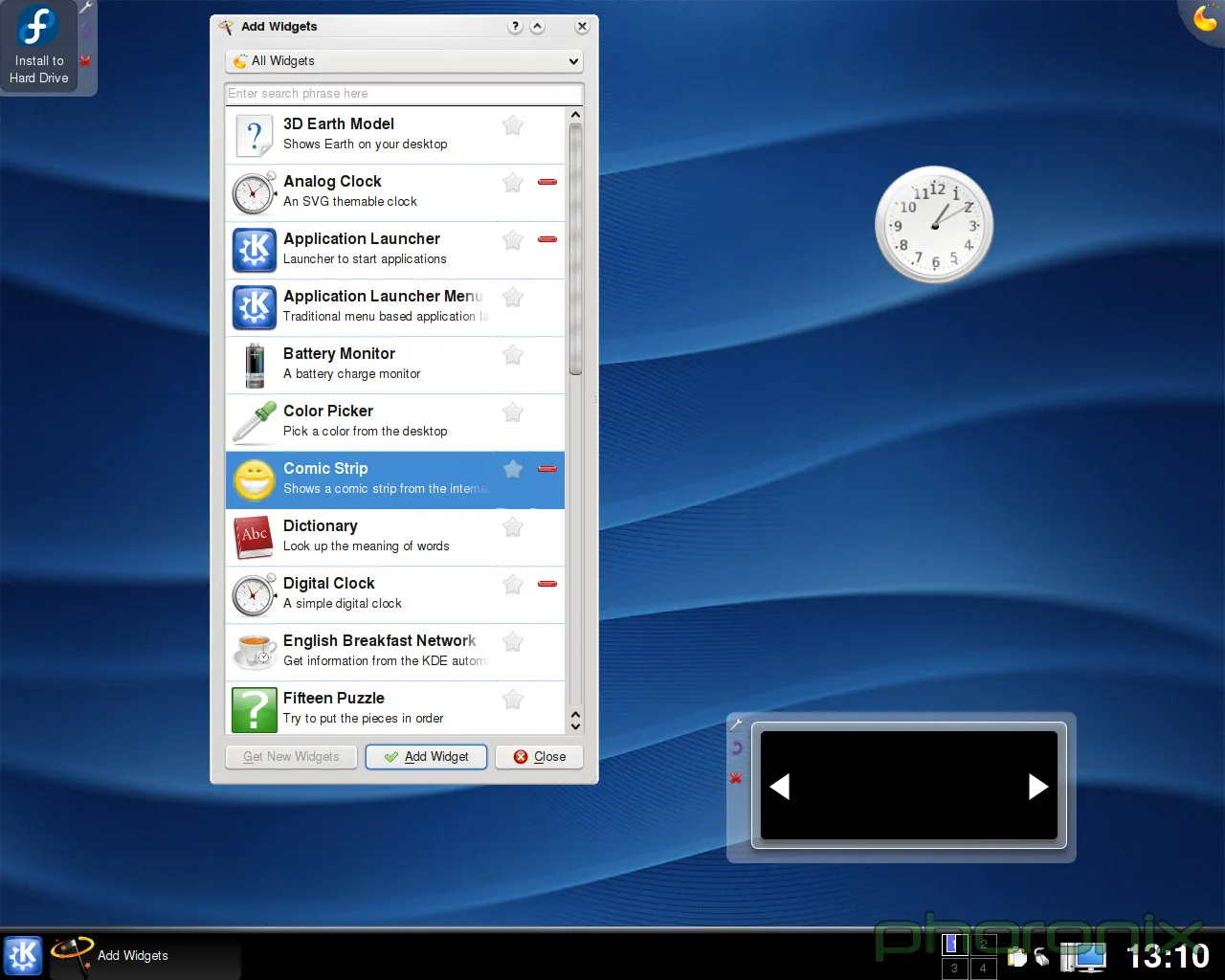Remove the Install to Hard Drive icon
1225x980 pixels.
coord(85,61)
